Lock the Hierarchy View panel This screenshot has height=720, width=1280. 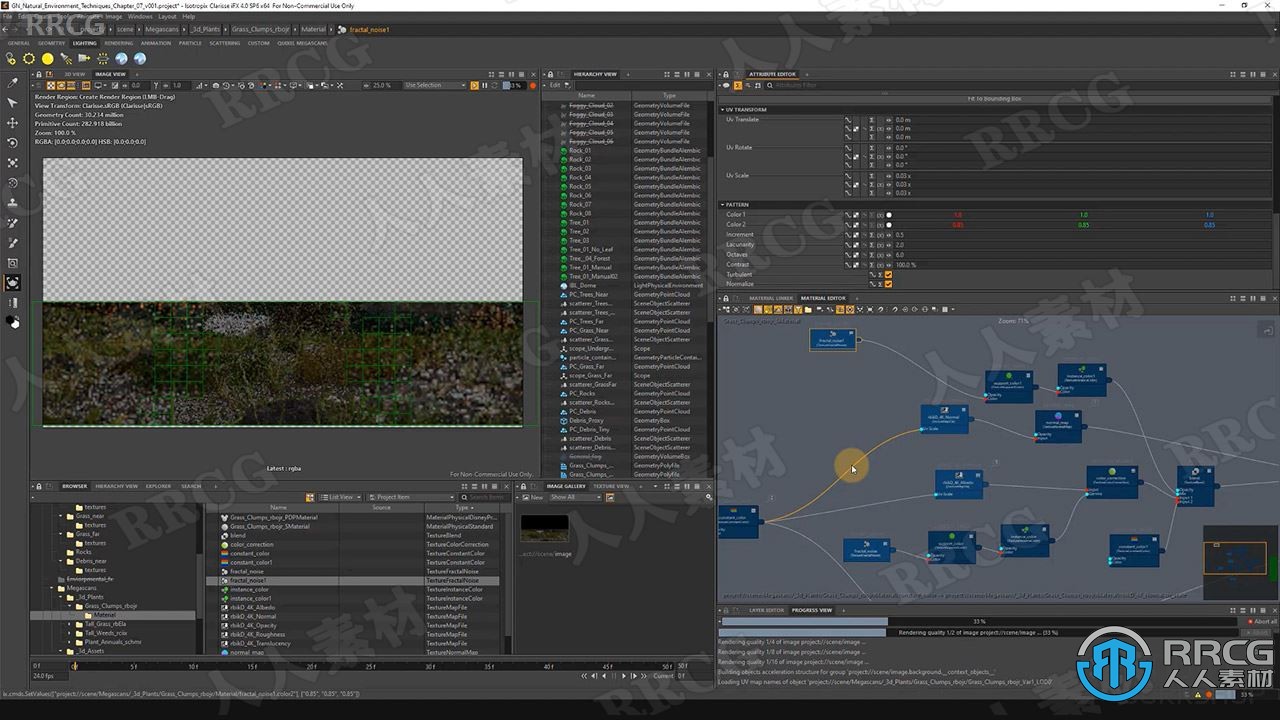549,74
